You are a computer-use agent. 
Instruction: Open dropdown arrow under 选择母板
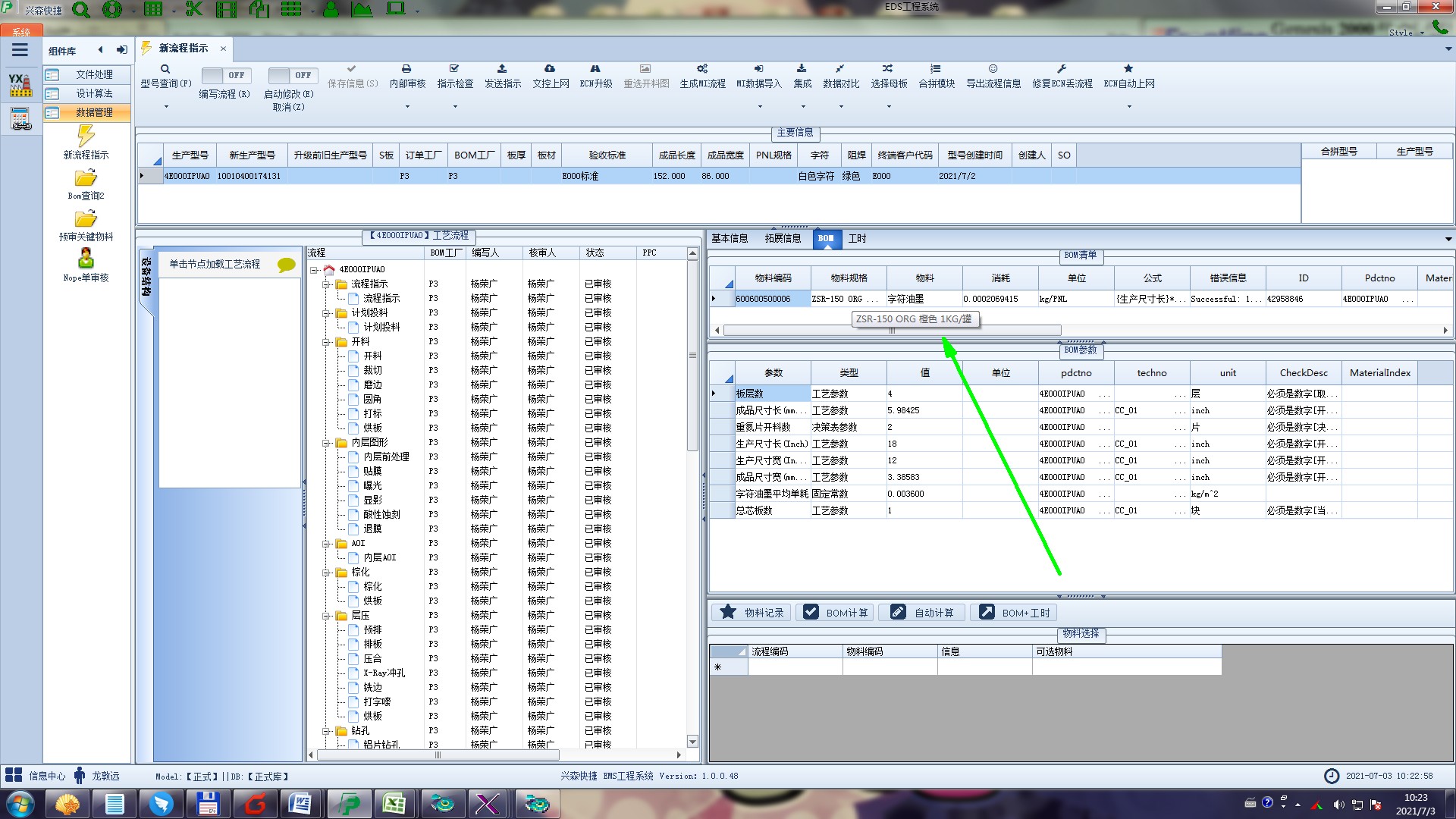click(888, 107)
